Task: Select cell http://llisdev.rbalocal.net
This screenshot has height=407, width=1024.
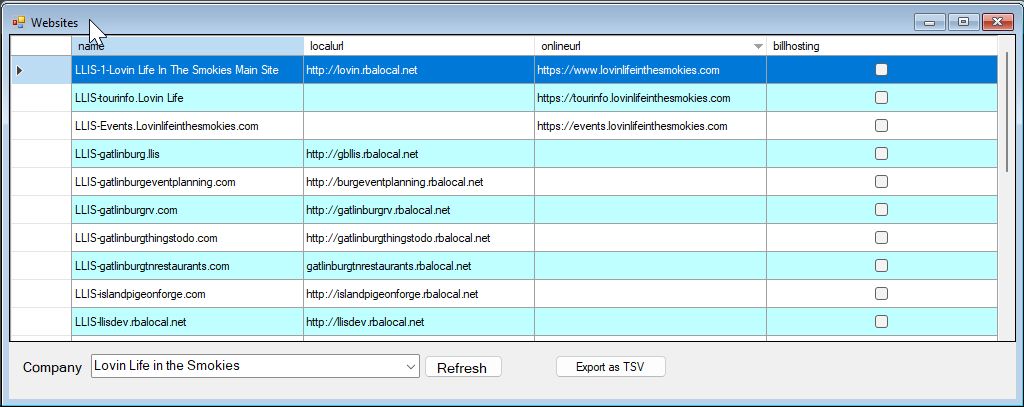Action: tap(419, 322)
